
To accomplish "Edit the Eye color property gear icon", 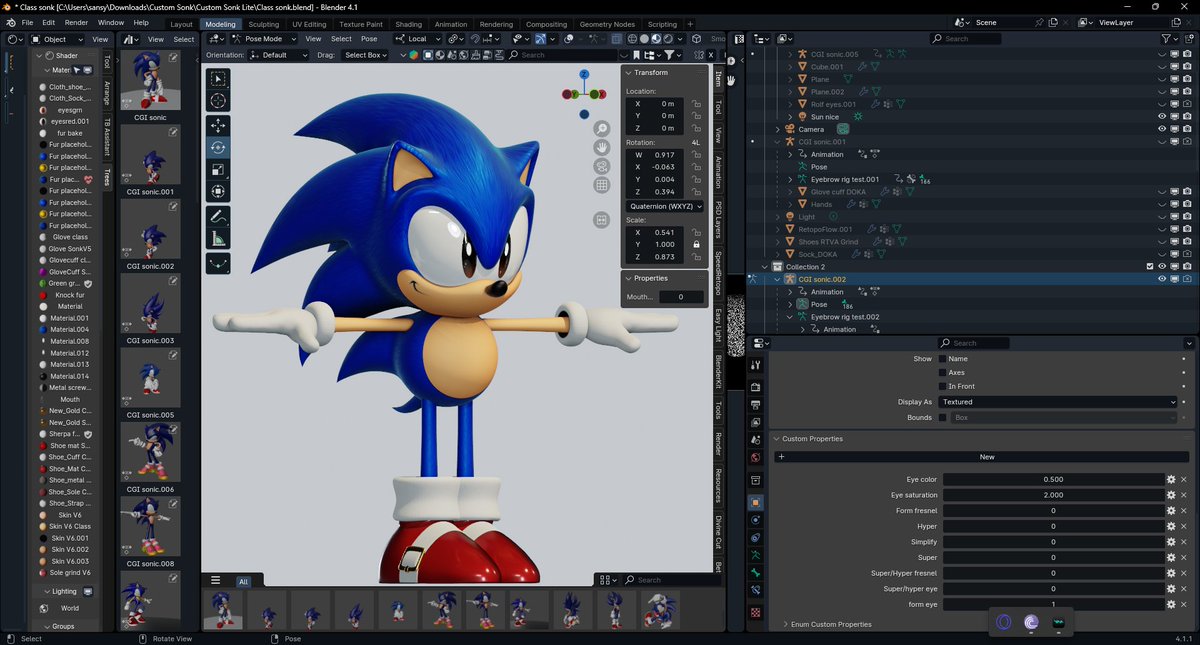I will click(x=1171, y=479).
